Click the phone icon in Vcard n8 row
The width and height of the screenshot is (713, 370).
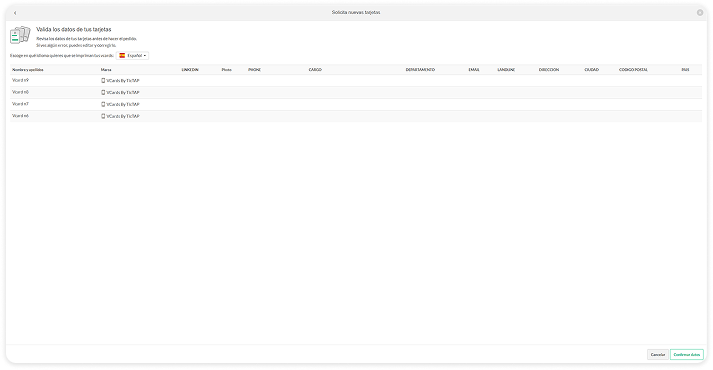coord(103,92)
